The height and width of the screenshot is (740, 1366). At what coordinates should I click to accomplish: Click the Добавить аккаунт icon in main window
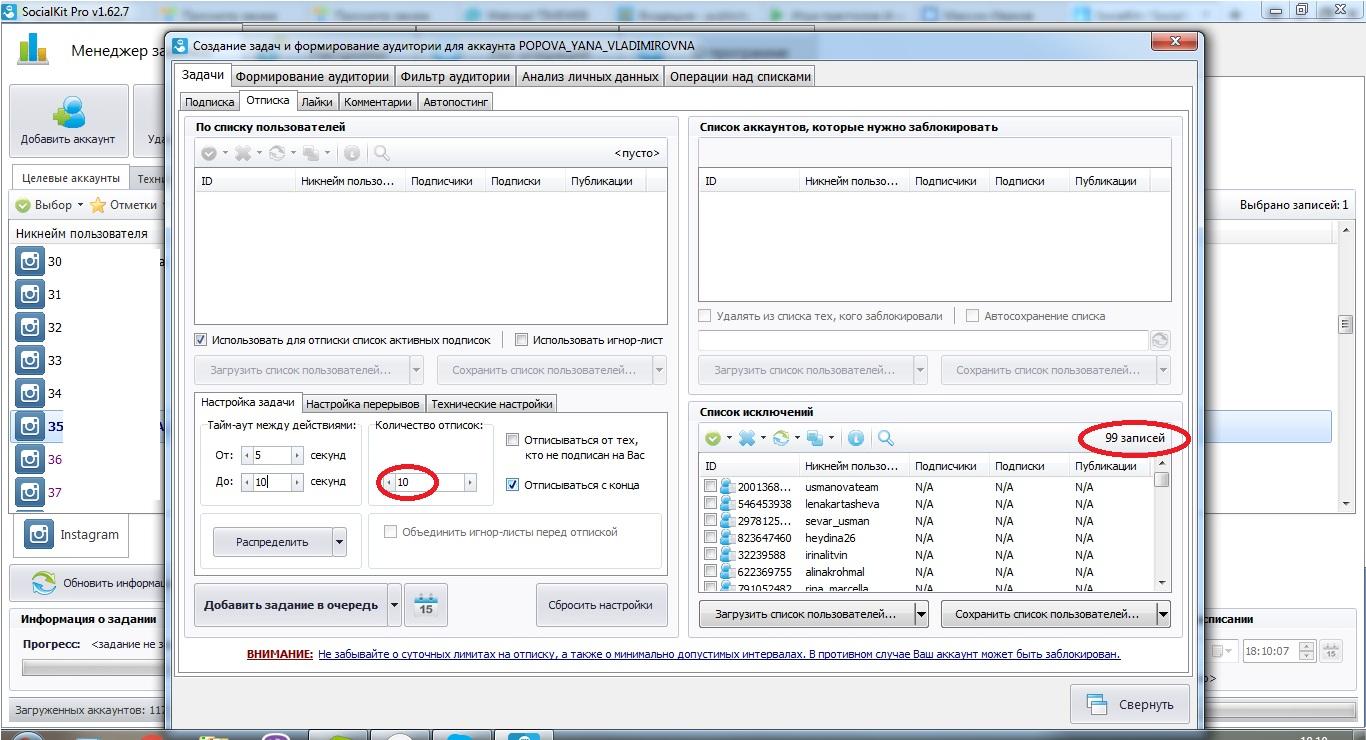69,112
